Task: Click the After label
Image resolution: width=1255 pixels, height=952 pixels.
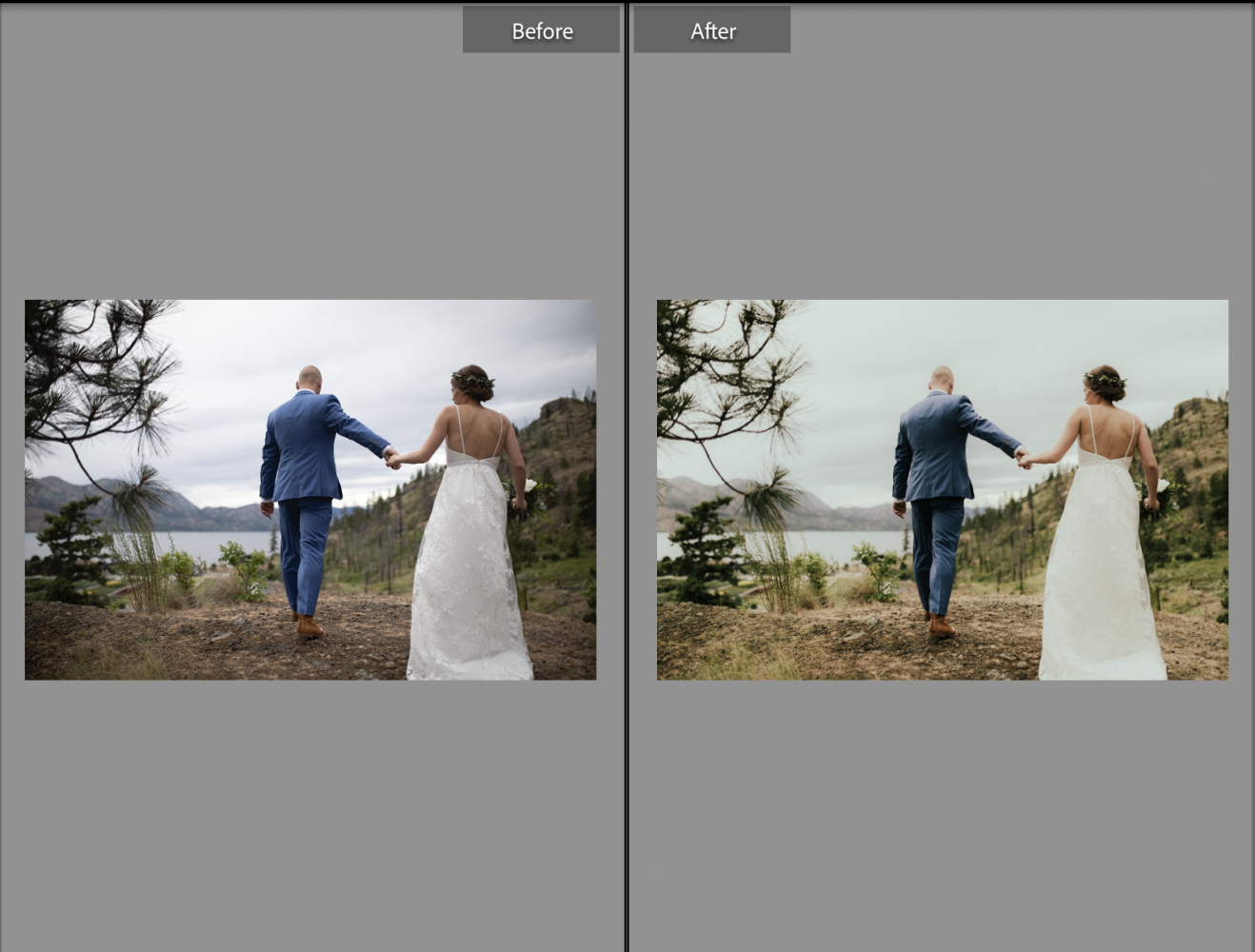Action: point(712,30)
